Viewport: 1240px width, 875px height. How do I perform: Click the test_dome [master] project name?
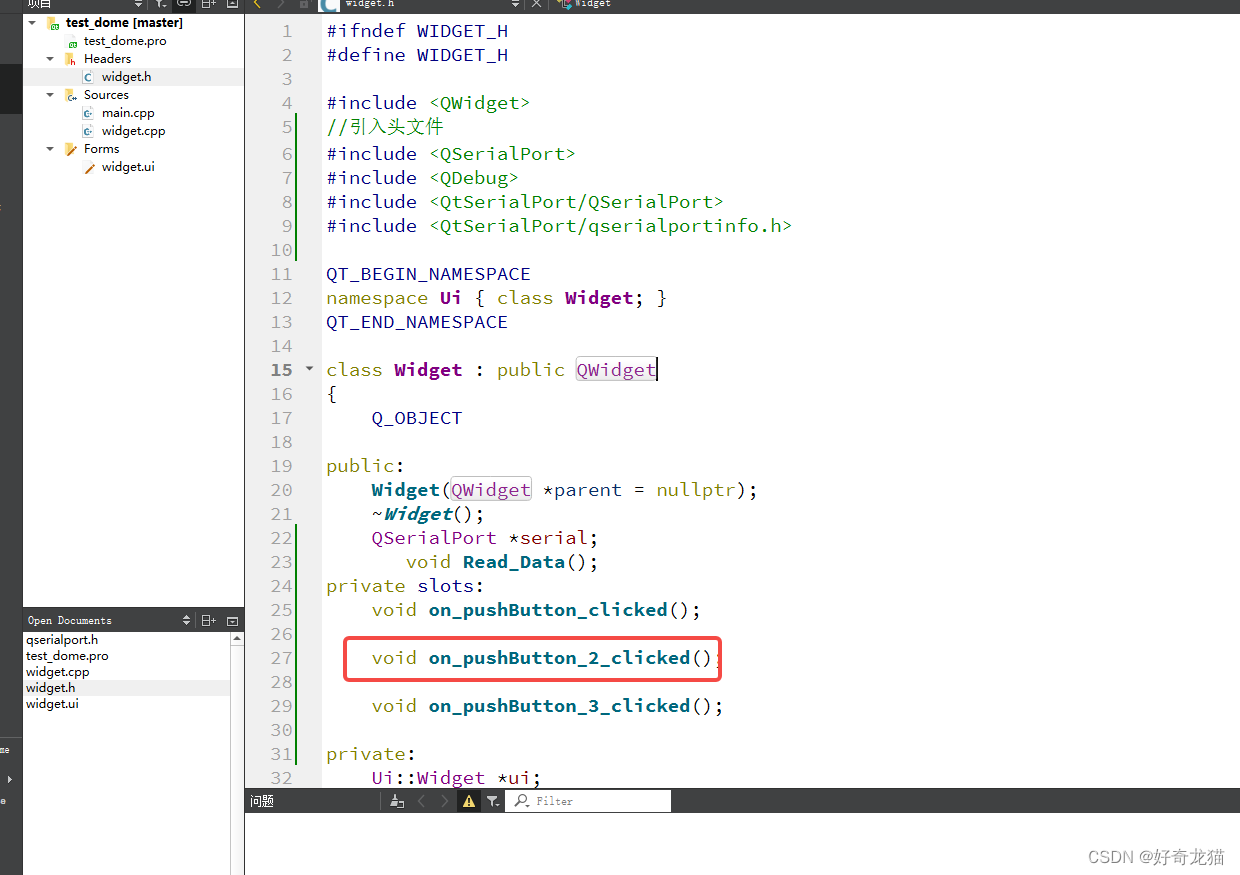[124, 22]
